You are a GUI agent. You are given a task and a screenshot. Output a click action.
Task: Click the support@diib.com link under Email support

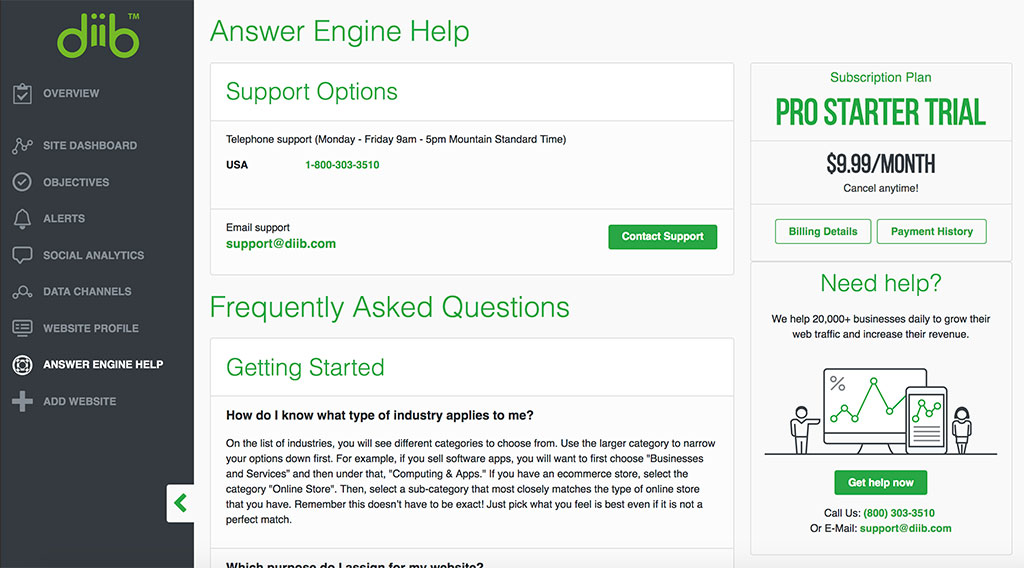point(281,244)
